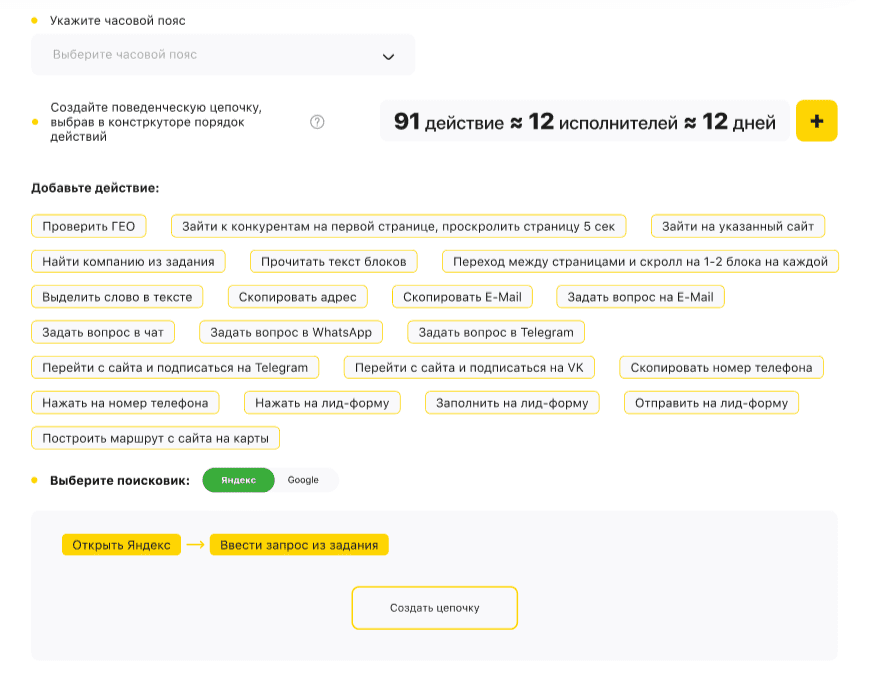The image size is (869, 680).
Task: Add 'Зайти к конкурентам на первой странице' action
Action: click(398, 226)
